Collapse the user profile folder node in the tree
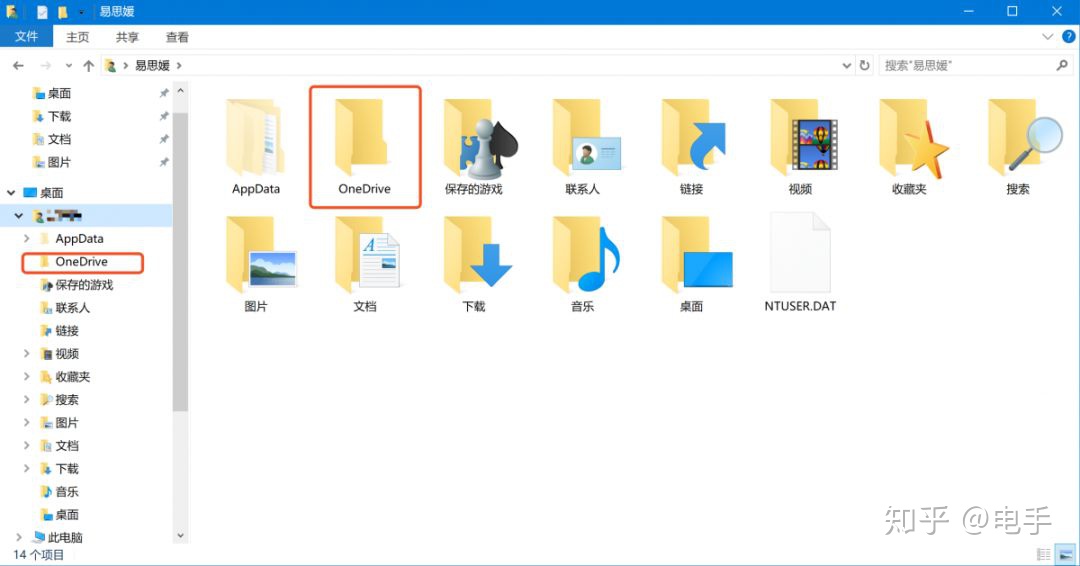The width and height of the screenshot is (1080, 566). pos(19,216)
